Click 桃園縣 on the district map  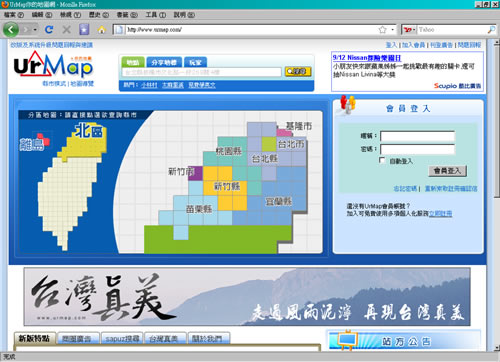(x=229, y=151)
